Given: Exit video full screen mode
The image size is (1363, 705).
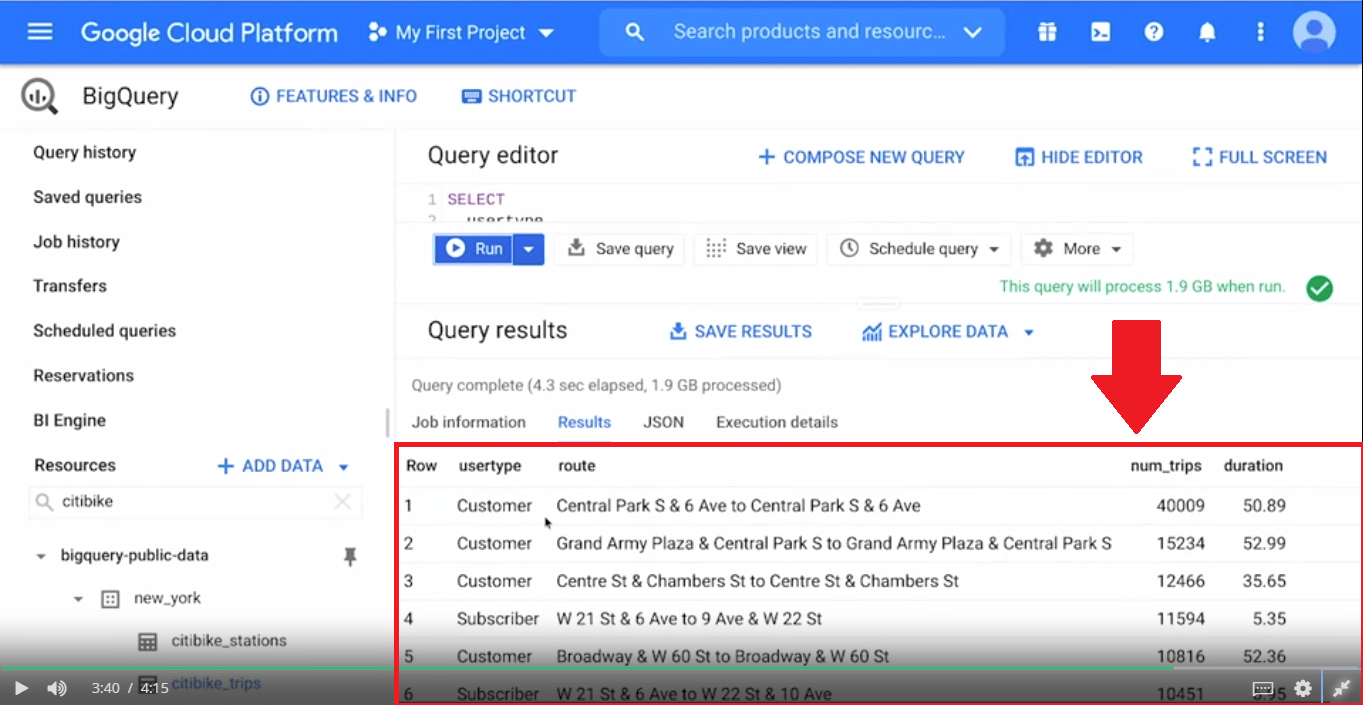Looking at the screenshot, I should [x=1342, y=688].
